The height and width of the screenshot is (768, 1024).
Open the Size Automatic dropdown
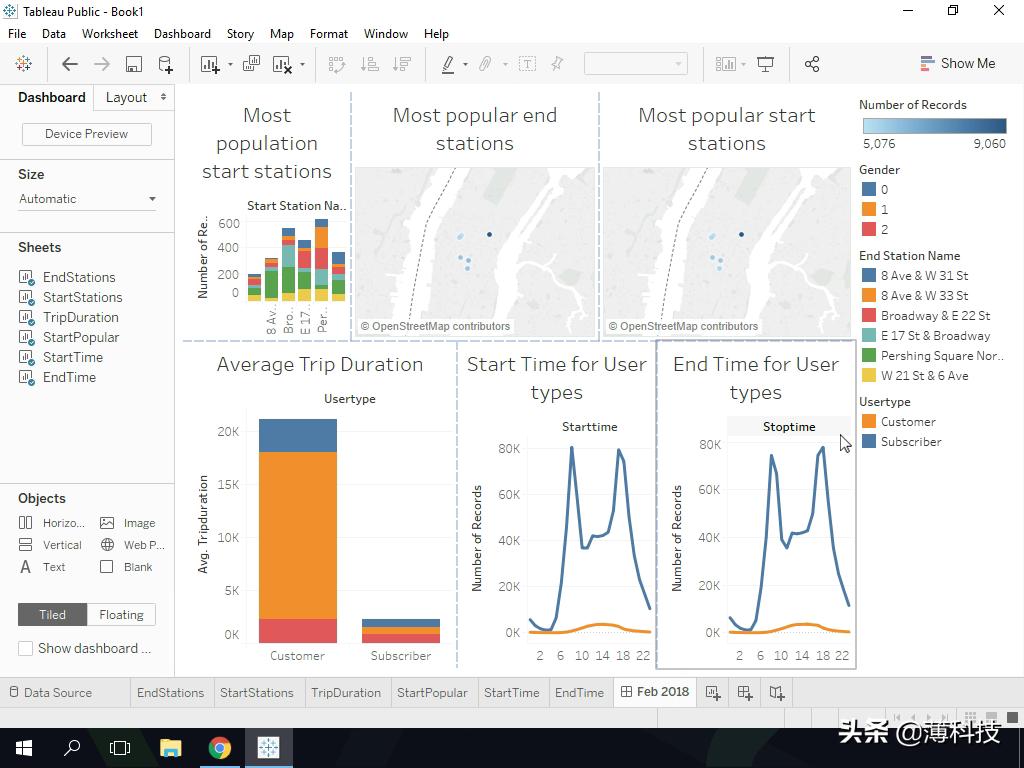(x=88, y=199)
